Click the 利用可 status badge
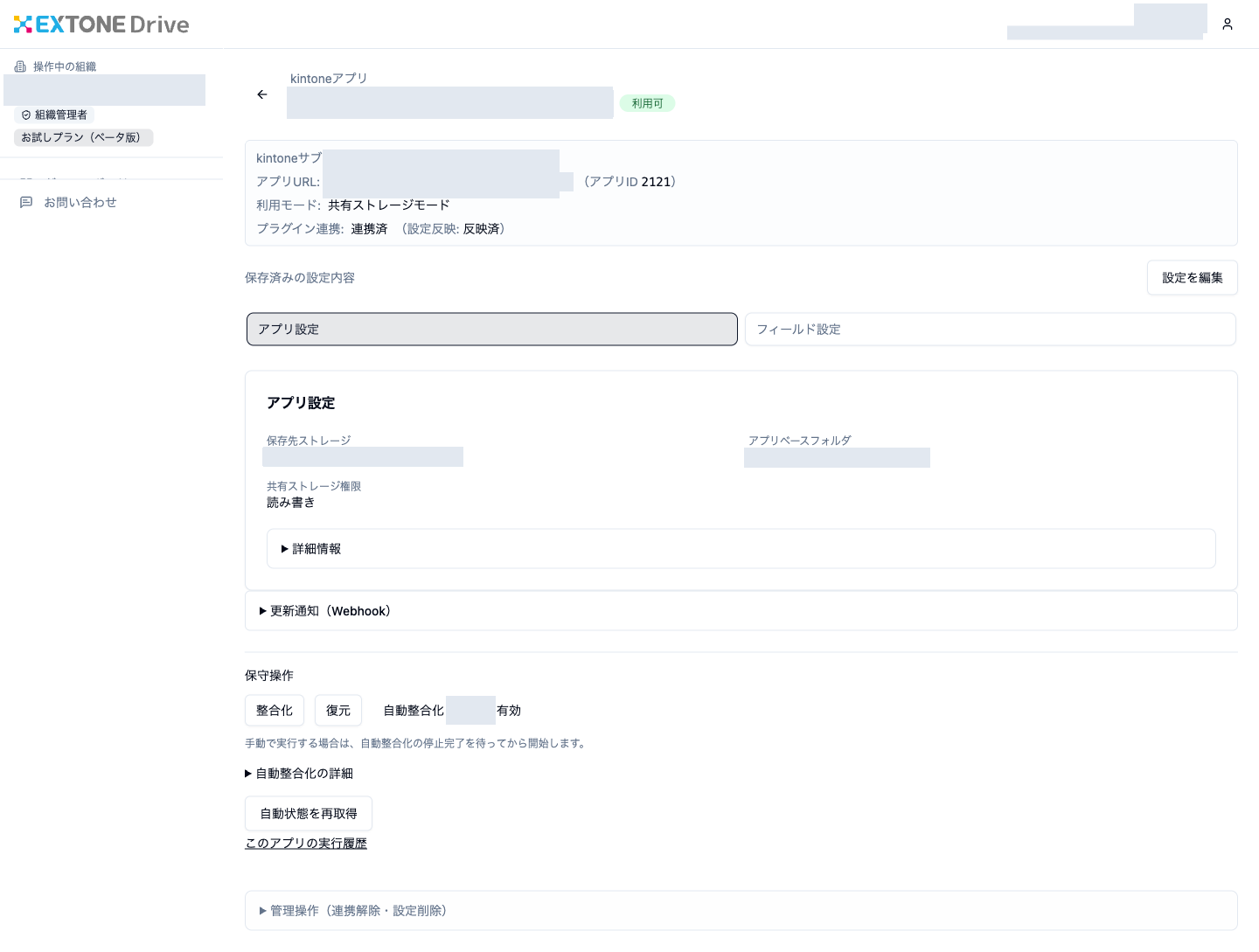This screenshot has width=1259, height=952. point(647,103)
